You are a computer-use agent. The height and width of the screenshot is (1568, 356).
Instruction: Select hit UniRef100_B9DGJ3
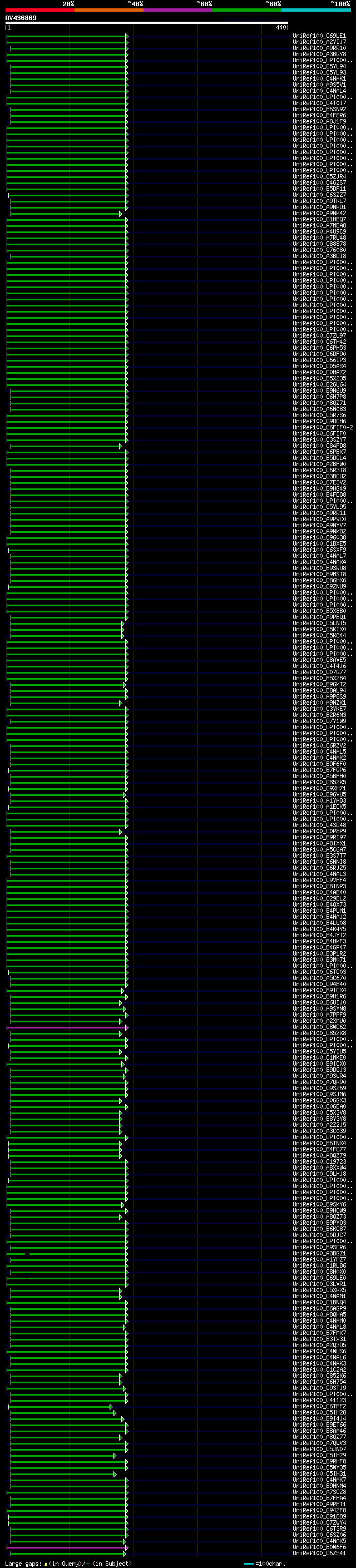tap(319, 1070)
